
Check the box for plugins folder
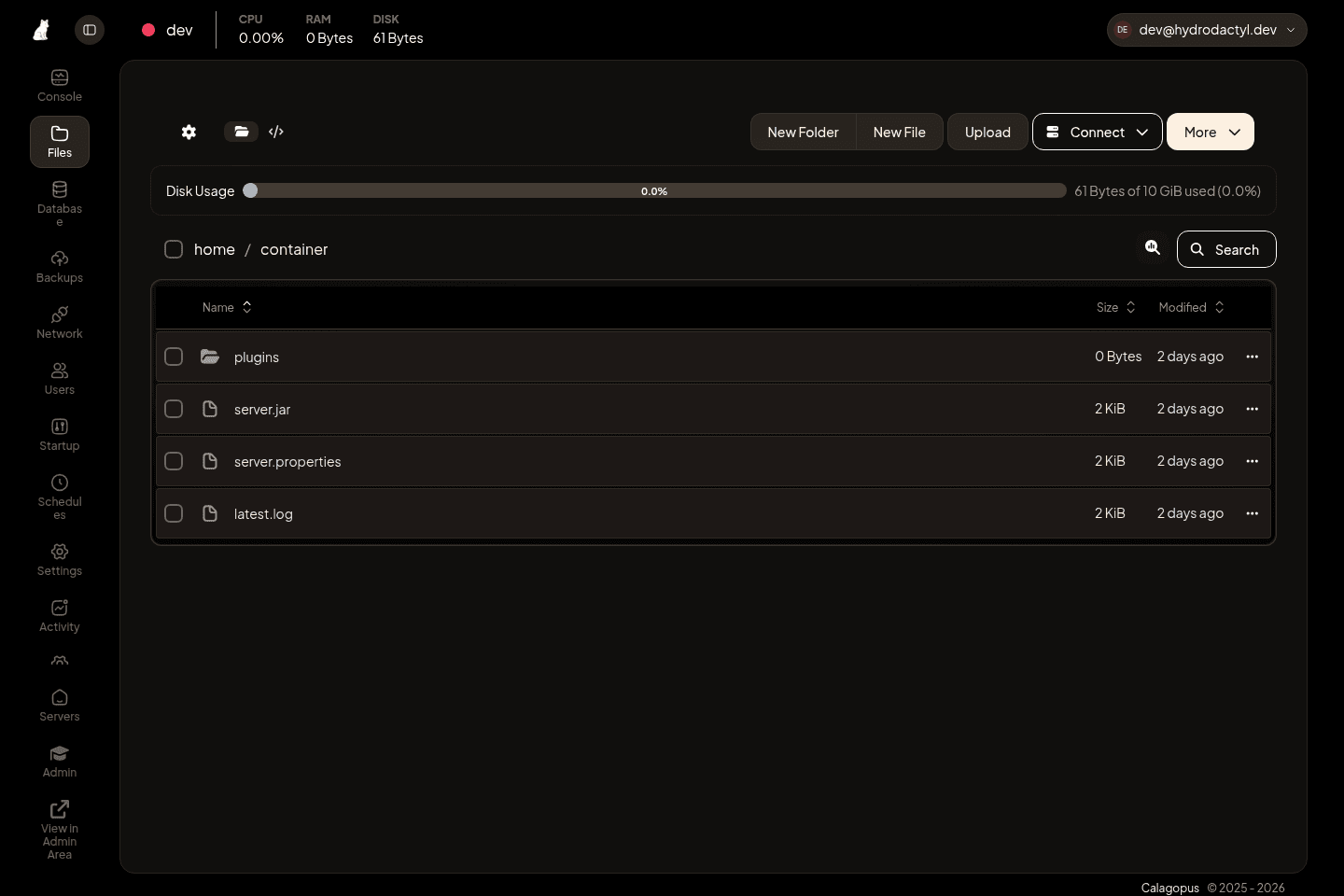(174, 357)
